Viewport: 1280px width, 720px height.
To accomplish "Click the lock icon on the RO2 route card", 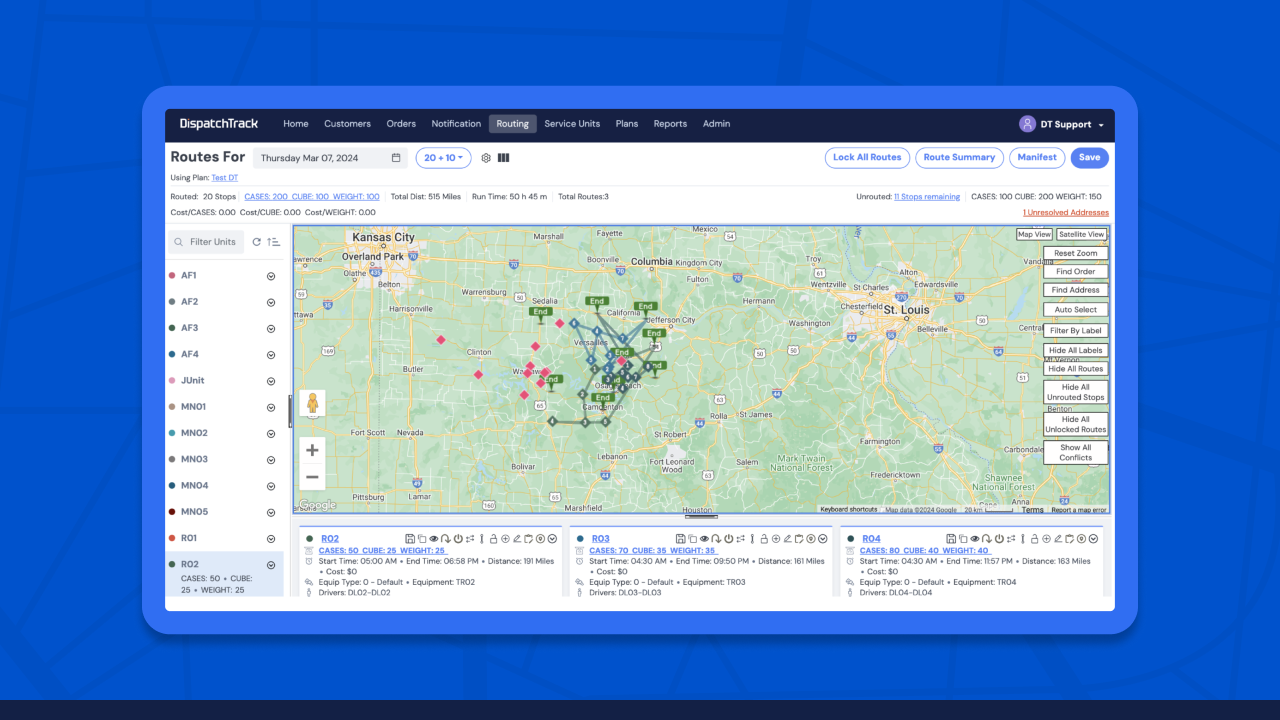I will coord(494,538).
